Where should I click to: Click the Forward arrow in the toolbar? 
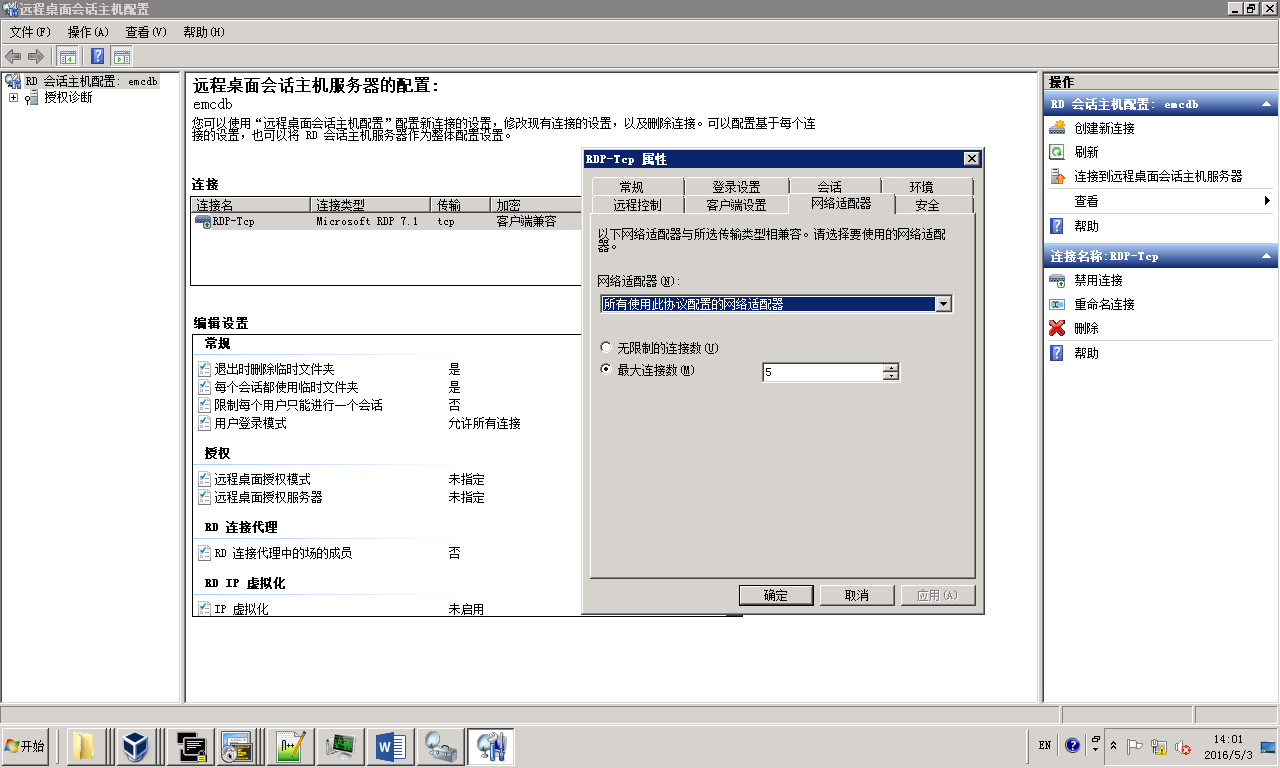tap(36, 56)
